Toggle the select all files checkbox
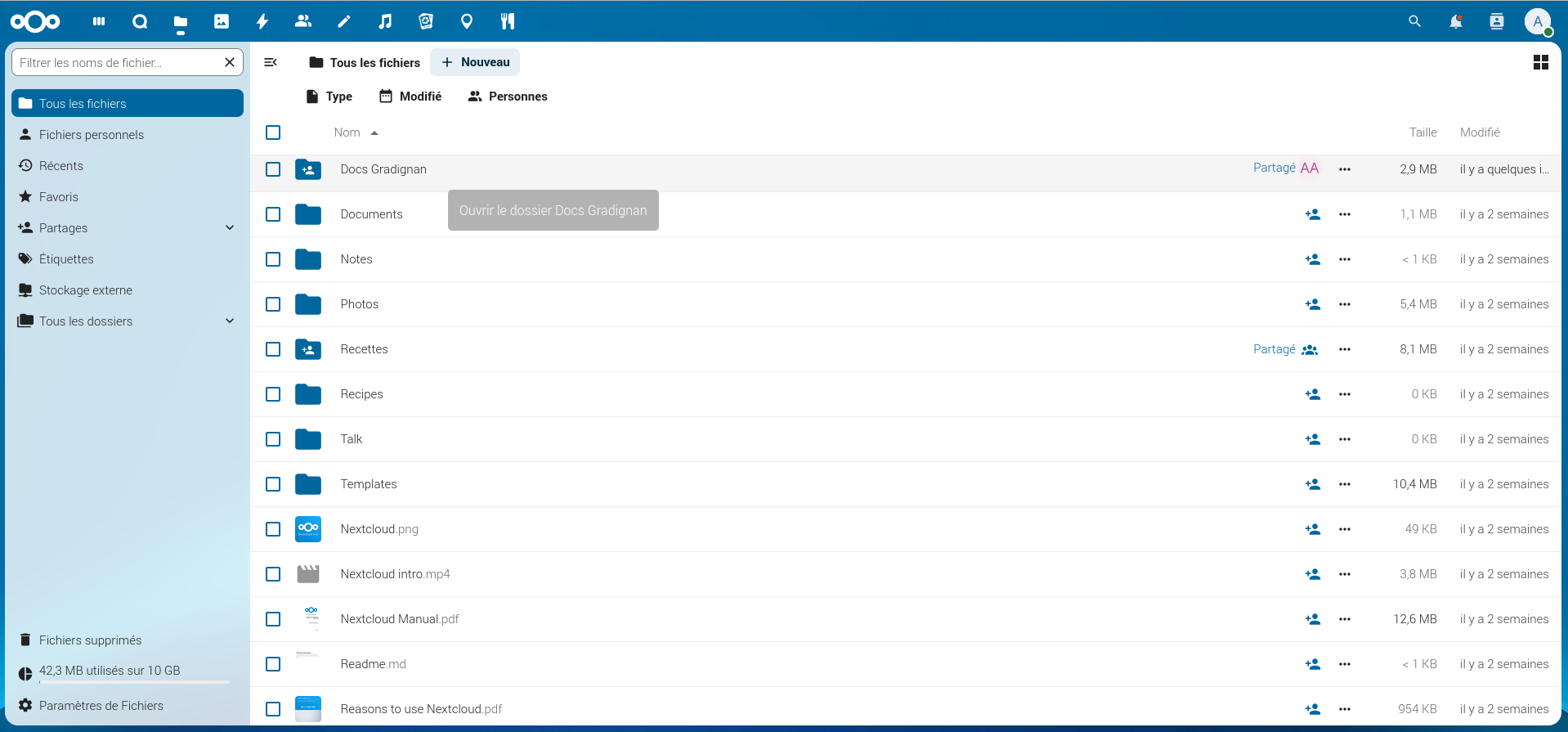 (x=273, y=132)
